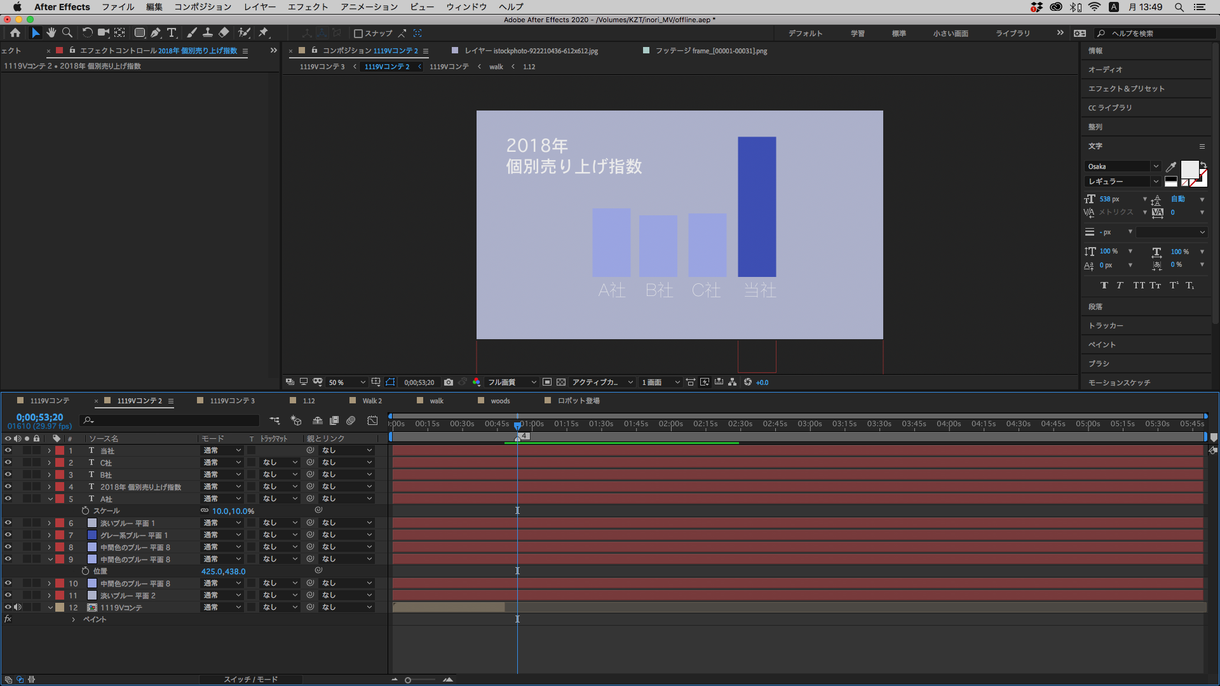Select the Selection (arrow) tool

click(35, 33)
